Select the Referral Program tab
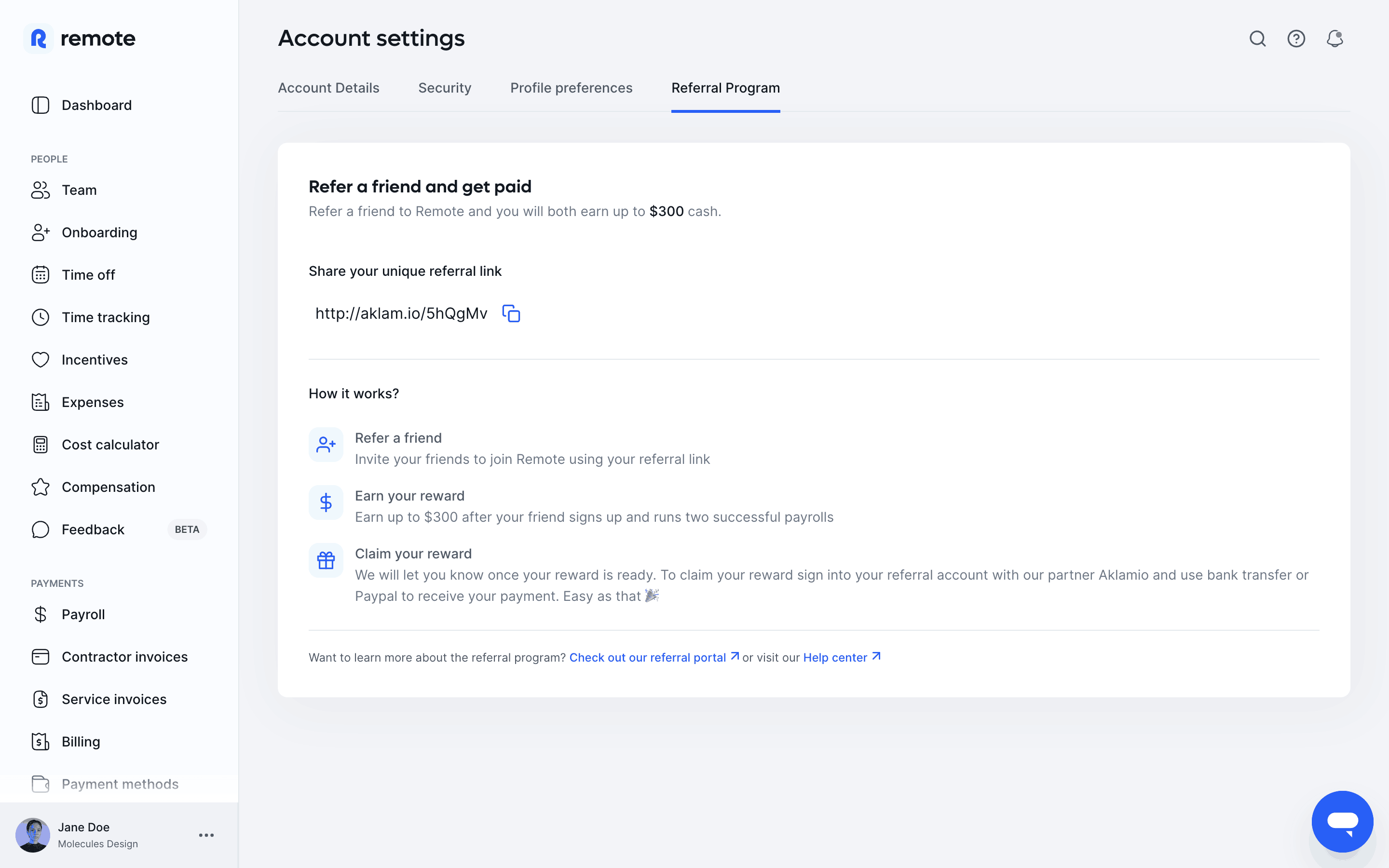Image resolution: width=1389 pixels, height=868 pixels. point(725,88)
